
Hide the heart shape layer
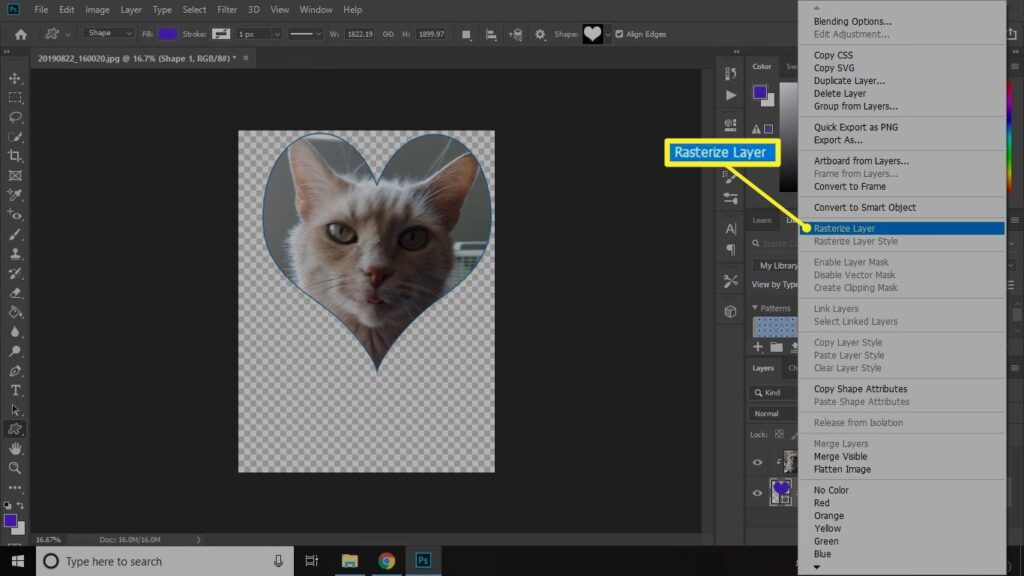point(757,494)
